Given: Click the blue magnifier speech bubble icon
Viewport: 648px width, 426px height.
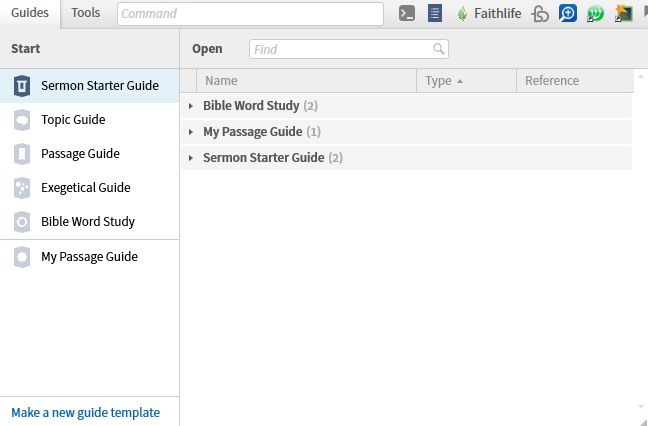Looking at the screenshot, I should pyautogui.click(x=568, y=13).
